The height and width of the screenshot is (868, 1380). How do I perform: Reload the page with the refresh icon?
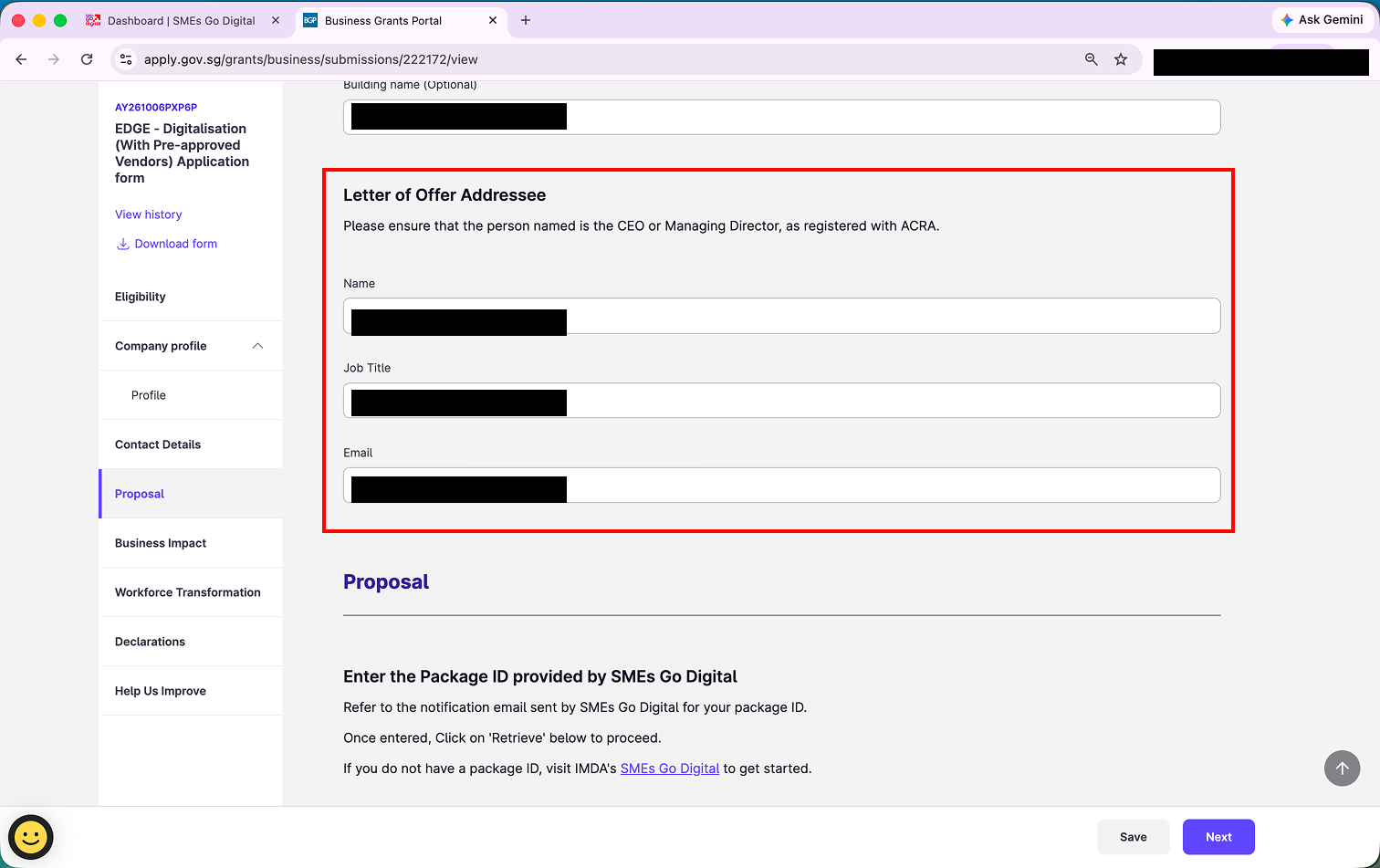point(87,59)
